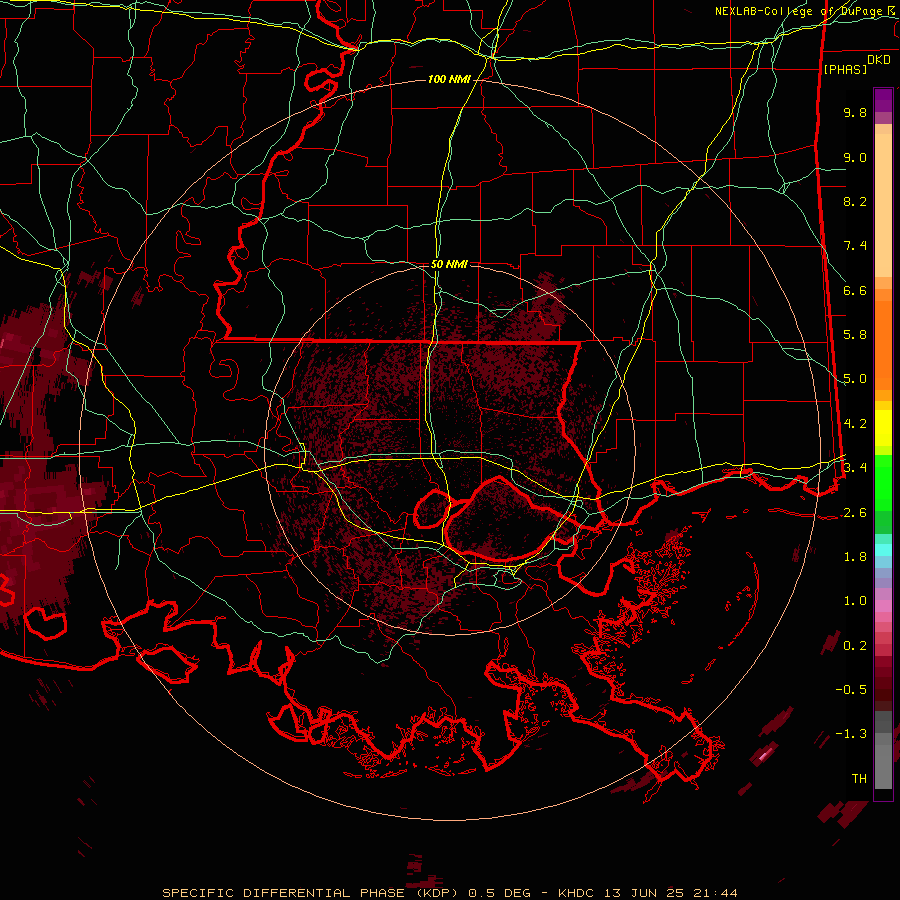Click the 50 NMI range ring label
Screen dimensions: 900x900
pyautogui.click(x=449, y=264)
